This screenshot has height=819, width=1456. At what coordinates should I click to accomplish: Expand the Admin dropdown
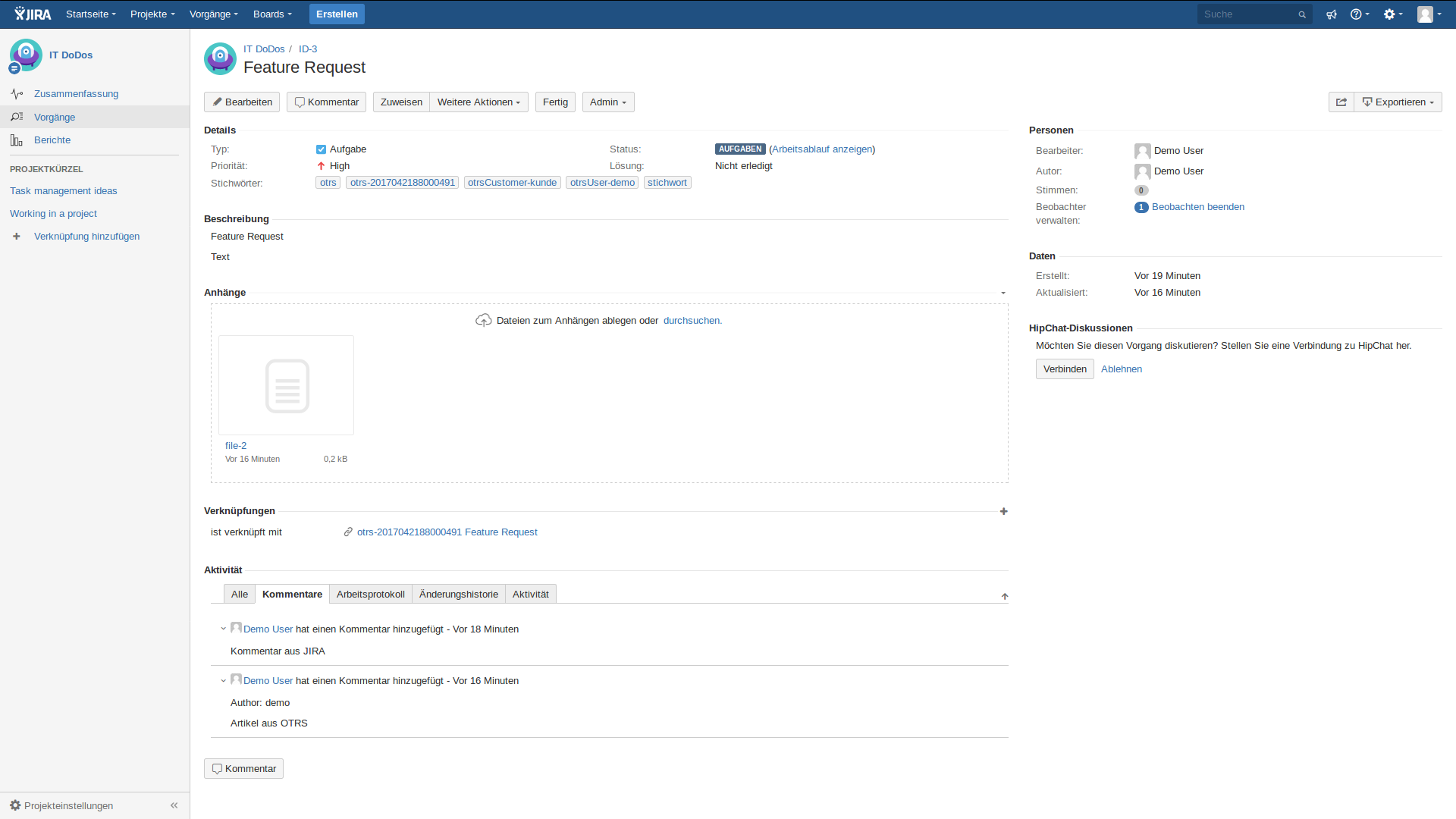pyautogui.click(x=608, y=102)
